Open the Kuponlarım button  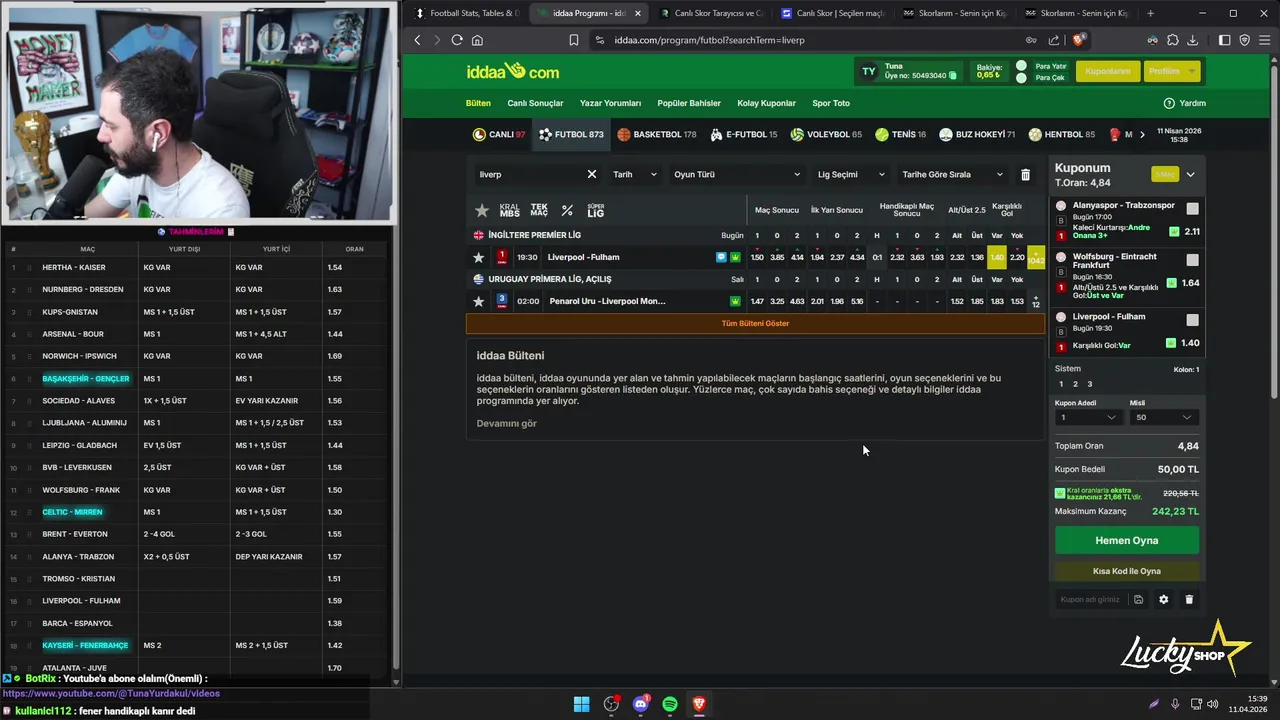[1107, 71]
